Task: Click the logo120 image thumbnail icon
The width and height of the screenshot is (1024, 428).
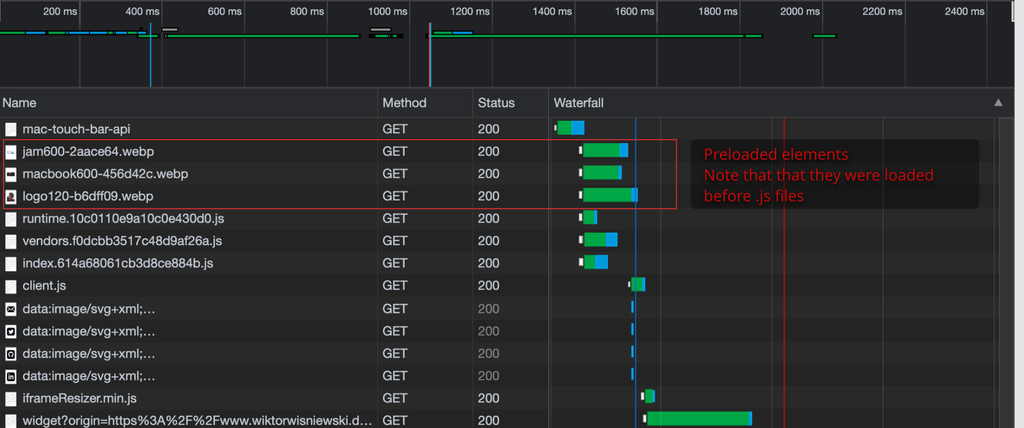Action: pyautogui.click(x=10, y=196)
